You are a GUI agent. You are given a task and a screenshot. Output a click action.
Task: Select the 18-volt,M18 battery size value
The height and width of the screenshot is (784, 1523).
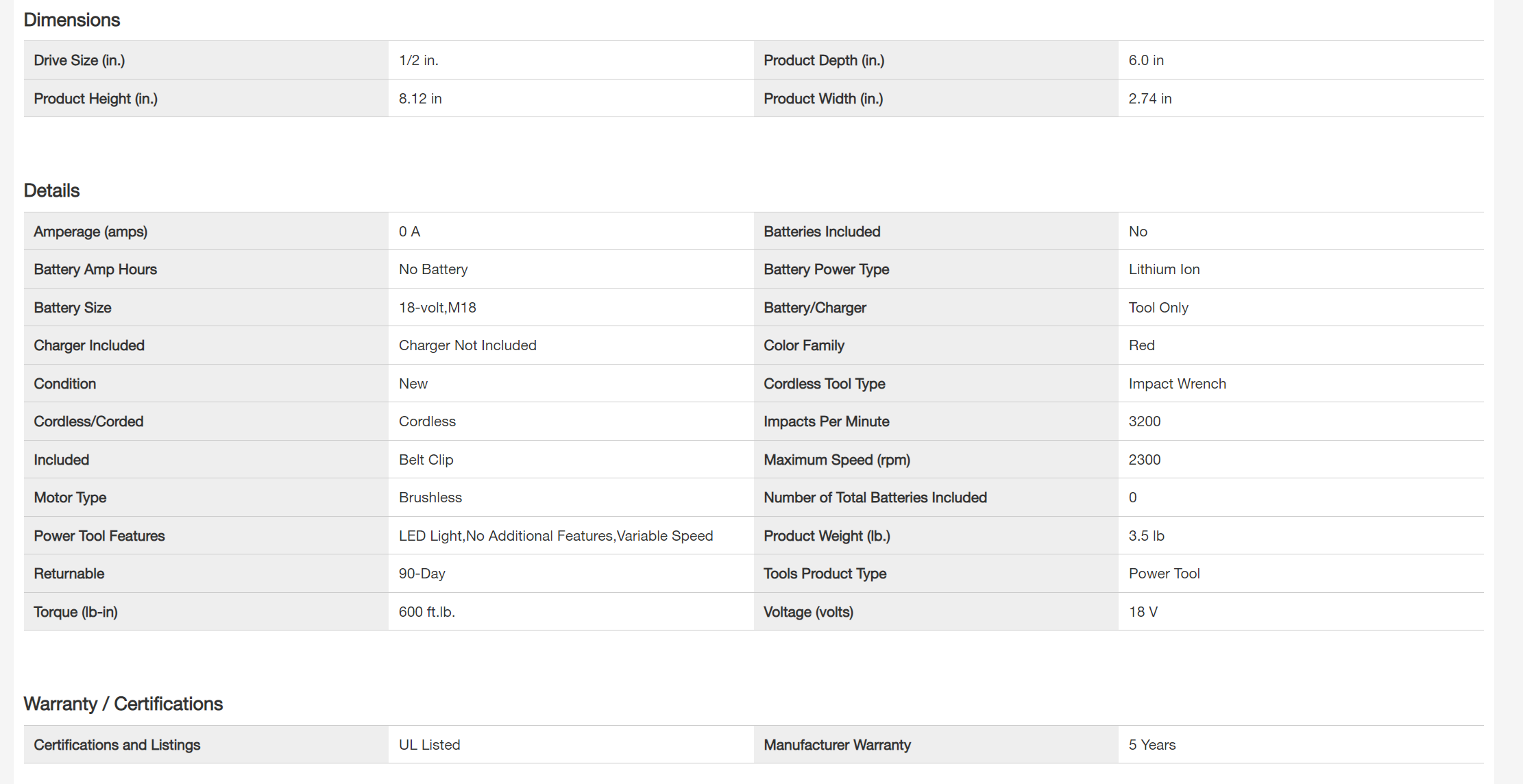pos(437,308)
